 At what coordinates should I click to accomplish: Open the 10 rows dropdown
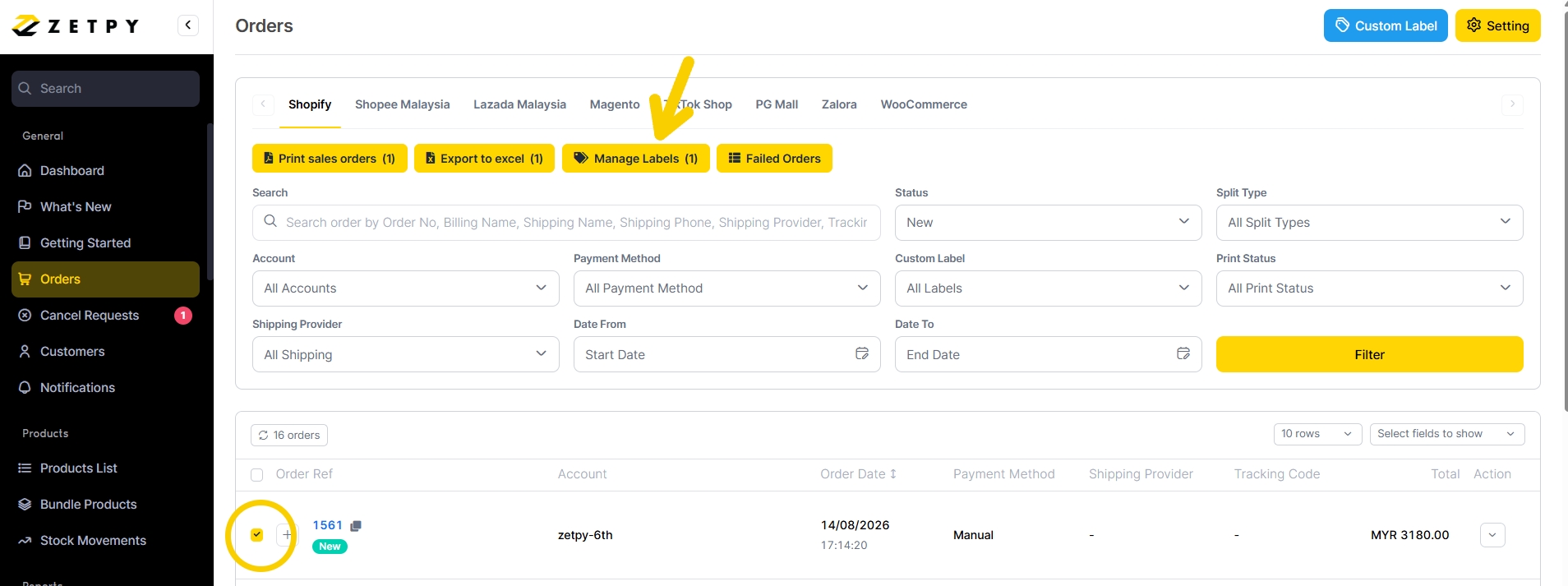point(1317,434)
